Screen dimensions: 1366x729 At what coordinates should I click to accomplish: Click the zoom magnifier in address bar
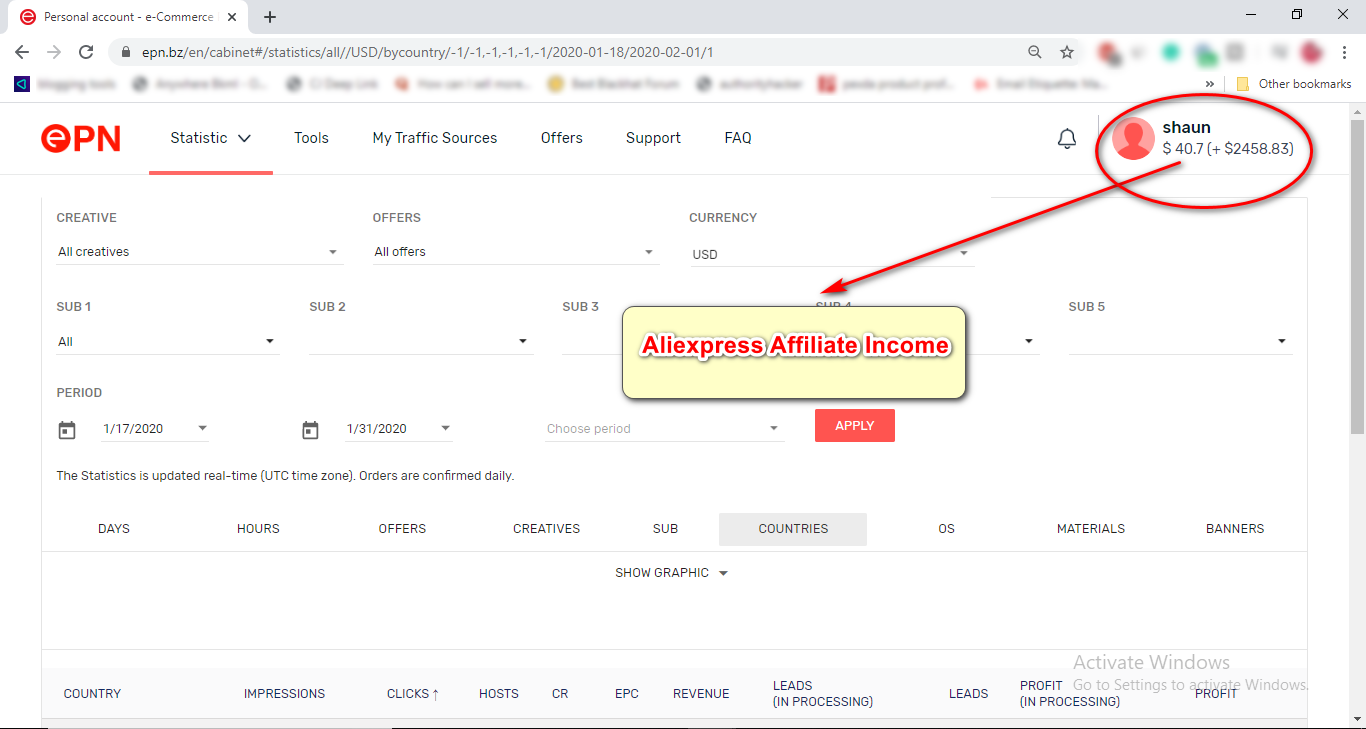[x=1035, y=52]
